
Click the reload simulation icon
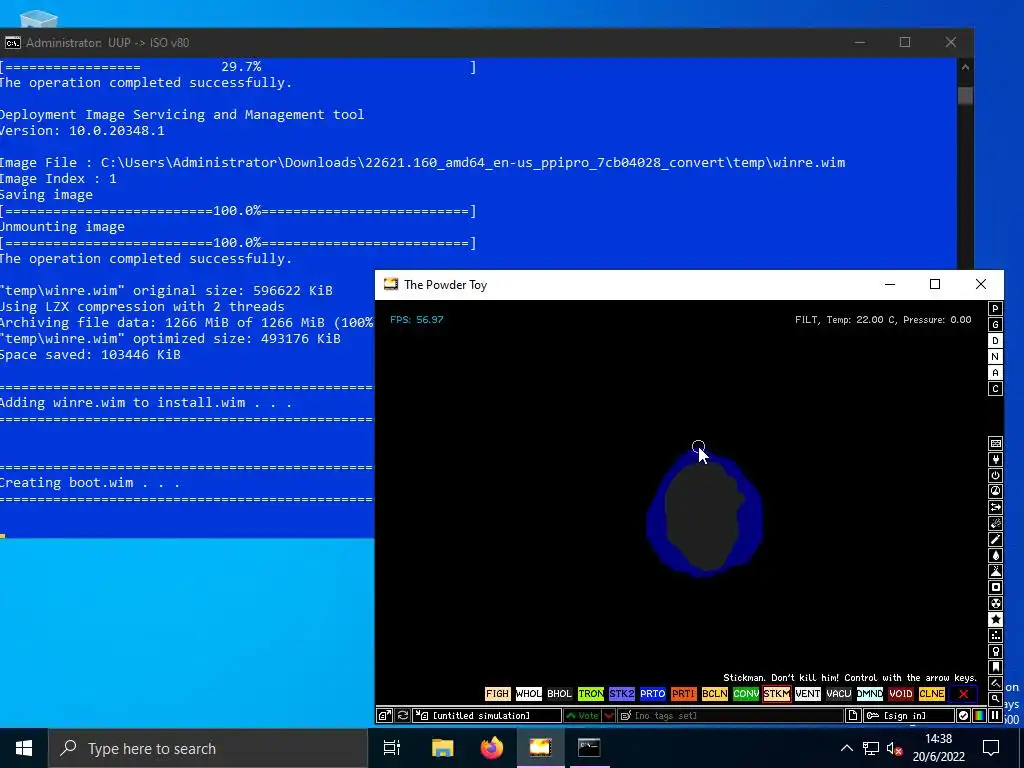[x=403, y=716]
